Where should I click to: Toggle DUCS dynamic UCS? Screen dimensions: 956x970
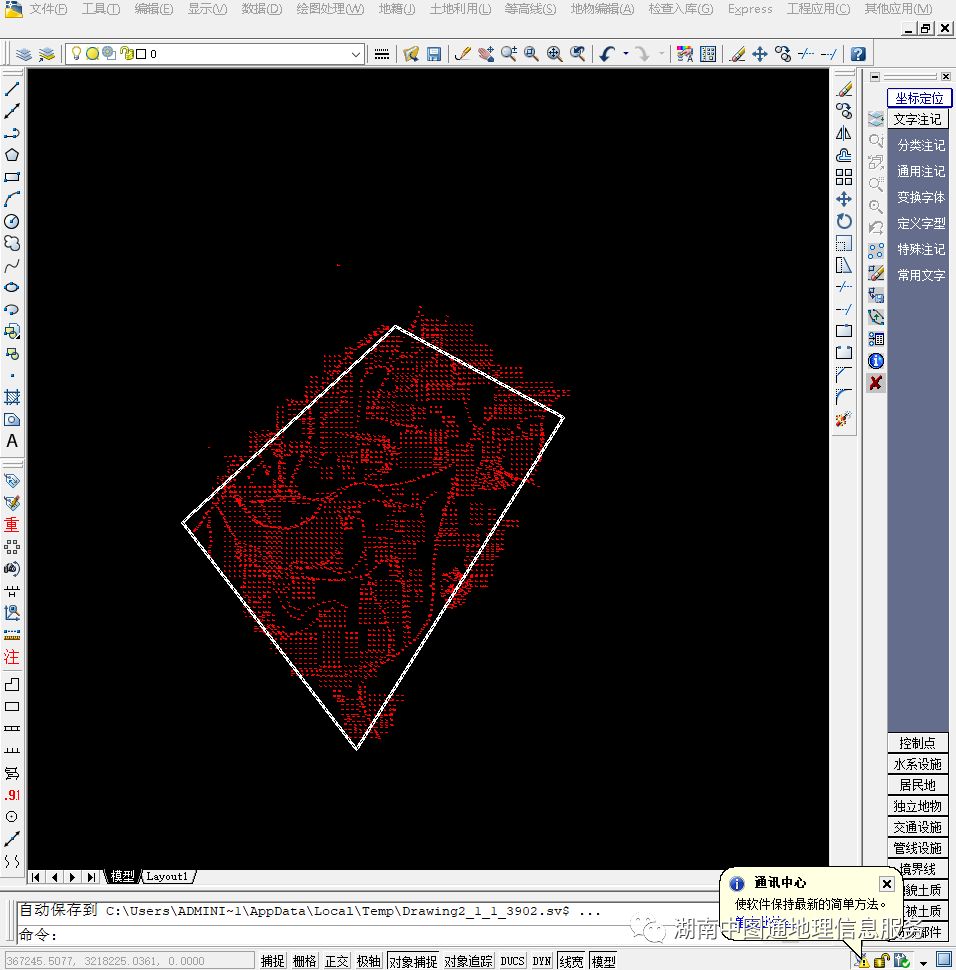click(512, 961)
